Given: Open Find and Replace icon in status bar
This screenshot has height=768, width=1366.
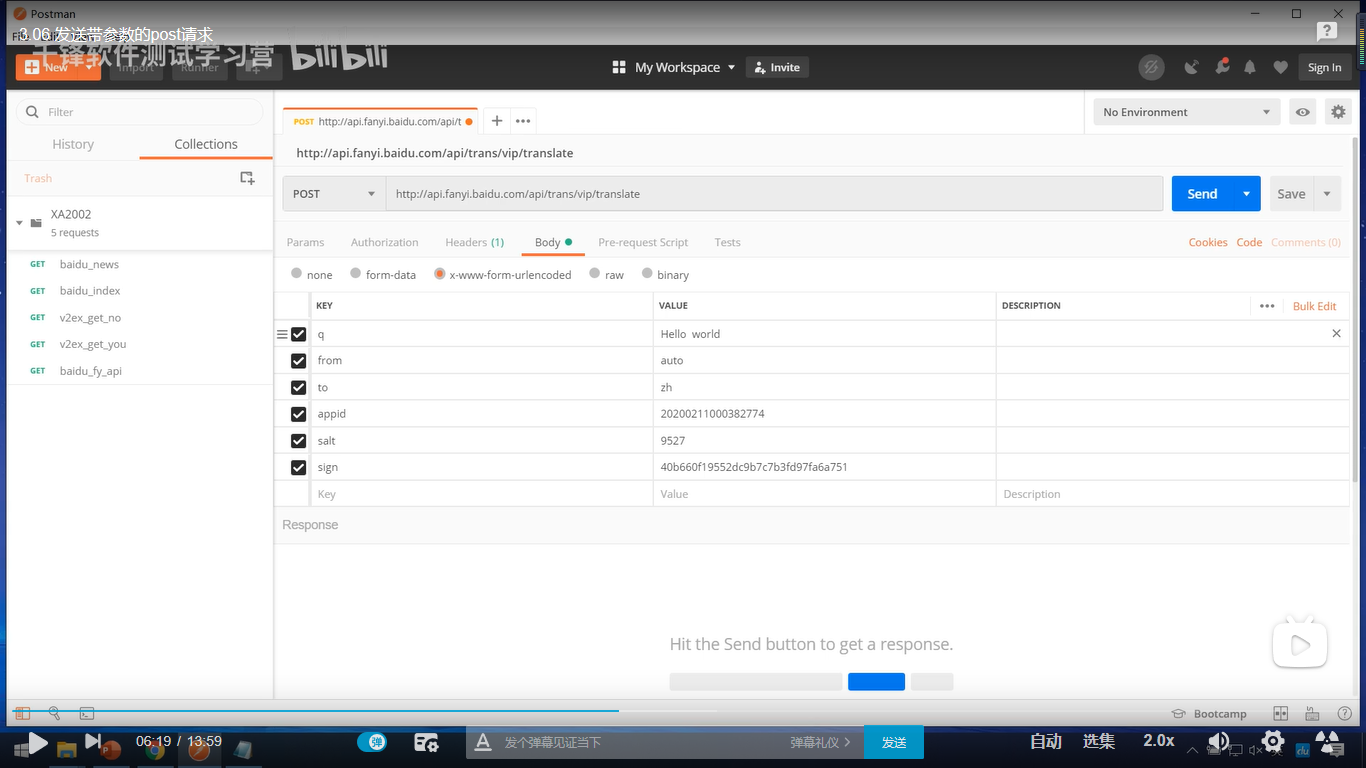Looking at the screenshot, I should (55, 714).
